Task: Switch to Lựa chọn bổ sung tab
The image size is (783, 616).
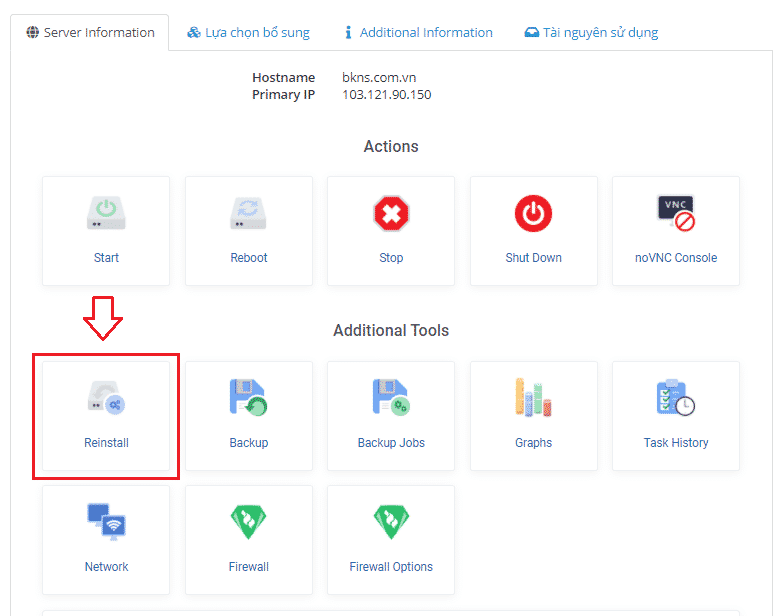Action: tap(248, 33)
